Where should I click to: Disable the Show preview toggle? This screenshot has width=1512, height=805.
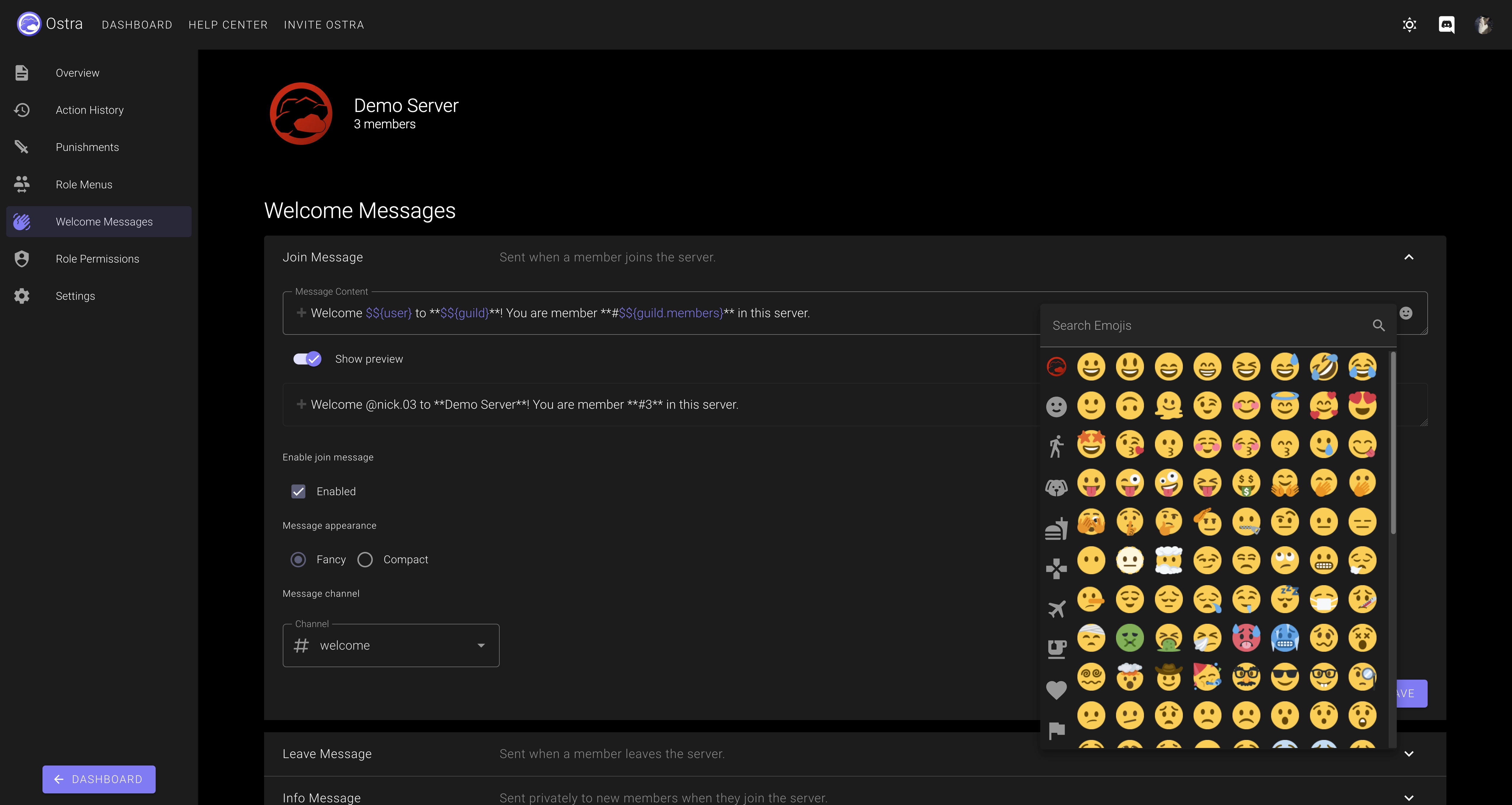tap(306, 359)
